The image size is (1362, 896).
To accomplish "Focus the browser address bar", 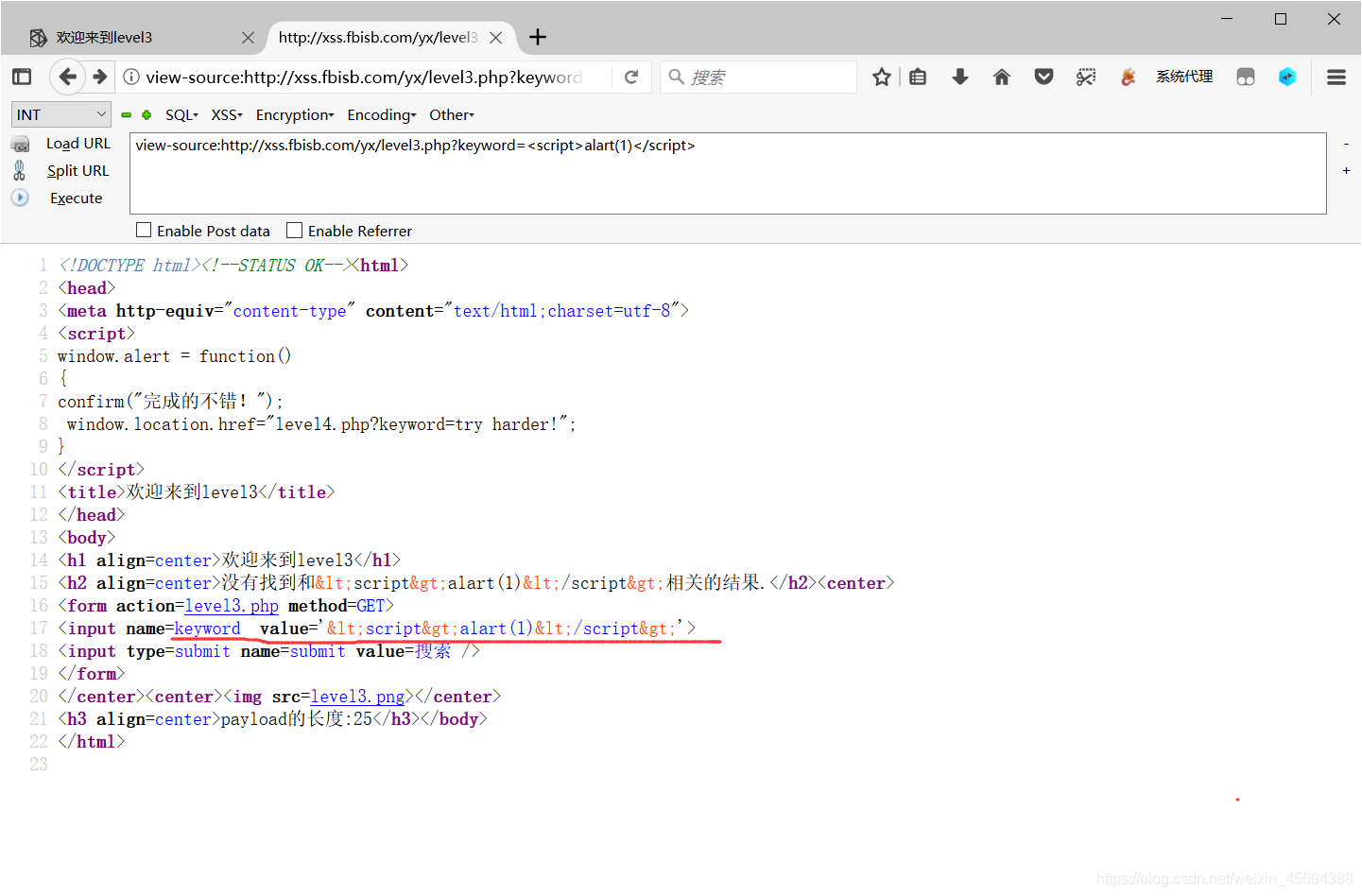I will [x=364, y=77].
